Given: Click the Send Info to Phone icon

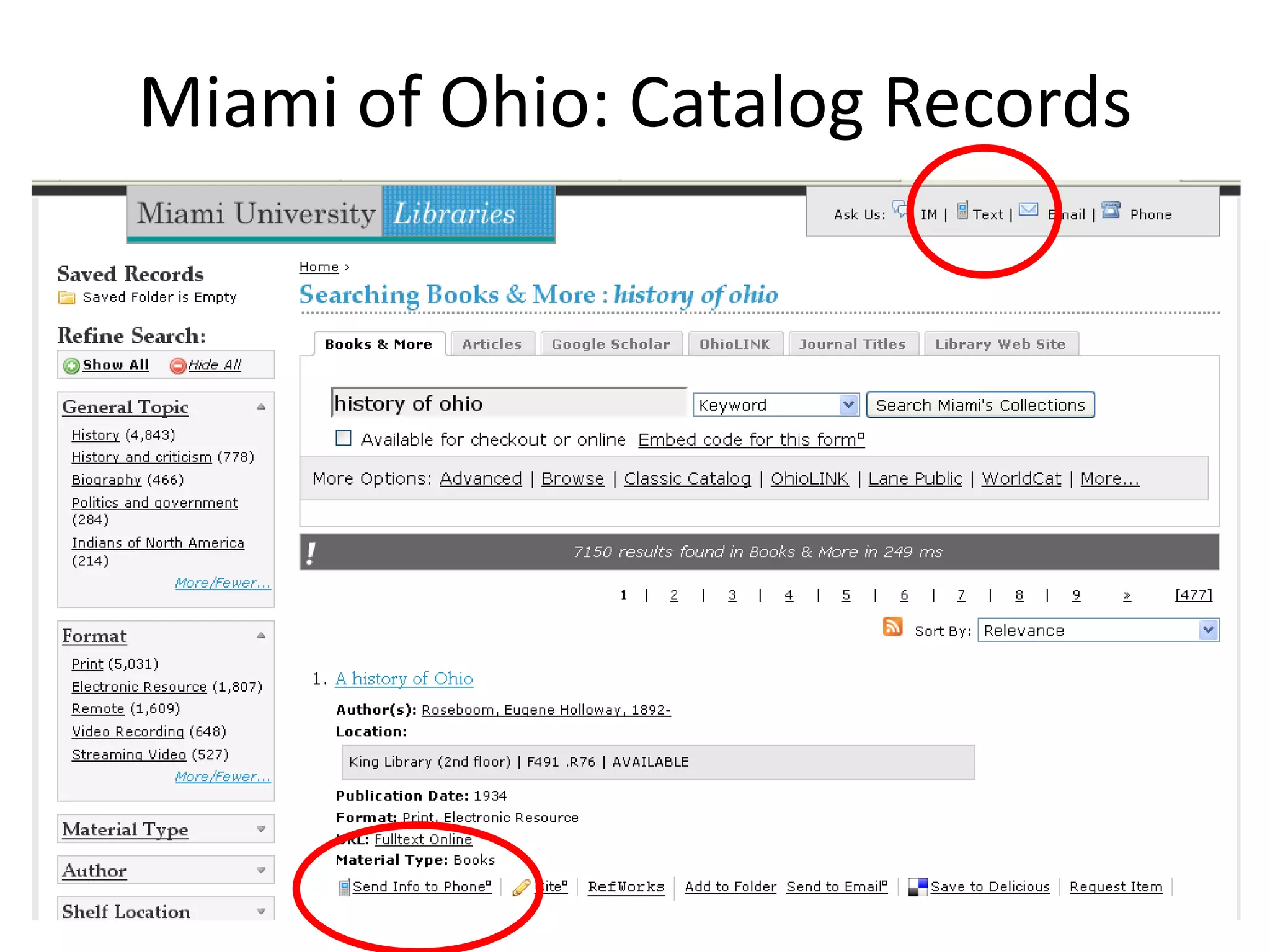Looking at the screenshot, I should click(345, 888).
